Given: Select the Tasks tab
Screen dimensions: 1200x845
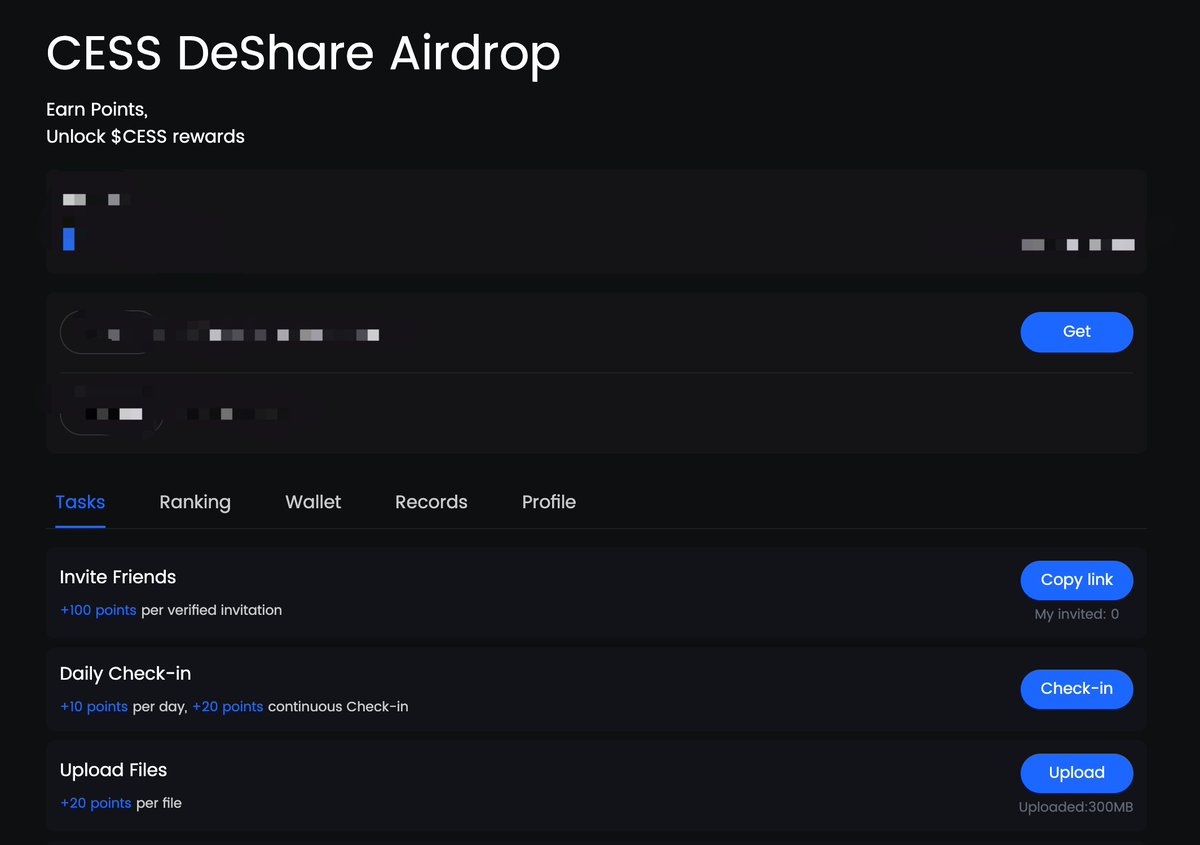Looking at the screenshot, I should pos(80,502).
